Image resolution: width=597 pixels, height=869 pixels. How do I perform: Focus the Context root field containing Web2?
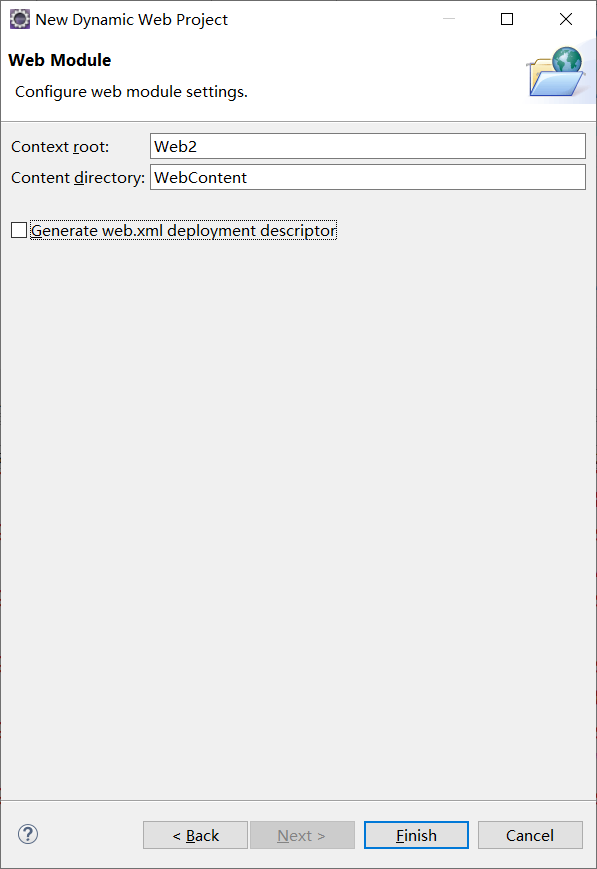[x=368, y=146]
